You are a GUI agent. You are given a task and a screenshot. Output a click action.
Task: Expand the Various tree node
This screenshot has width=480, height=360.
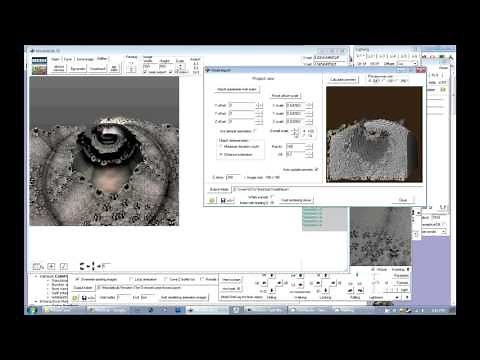tap(36, 276)
